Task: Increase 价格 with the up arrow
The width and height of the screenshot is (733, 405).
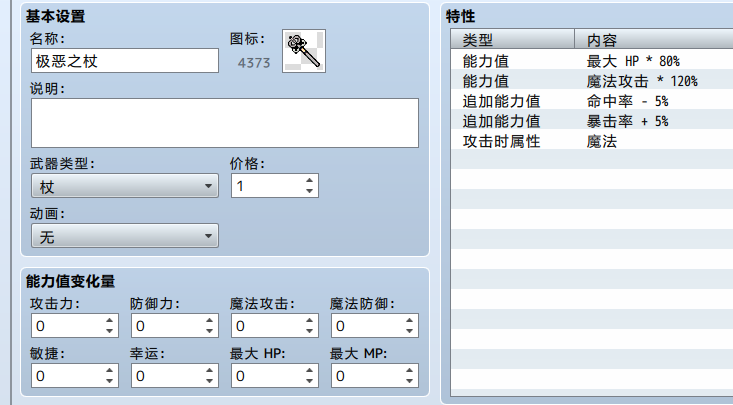Action: (309, 181)
